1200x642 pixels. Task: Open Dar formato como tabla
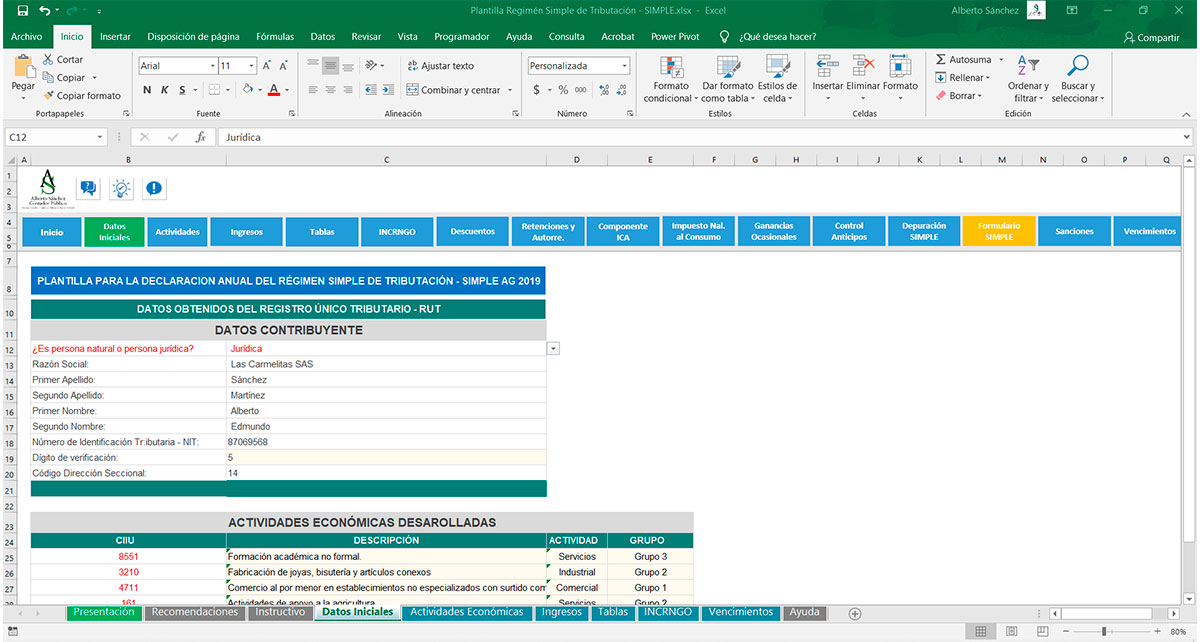[x=727, y=79]
